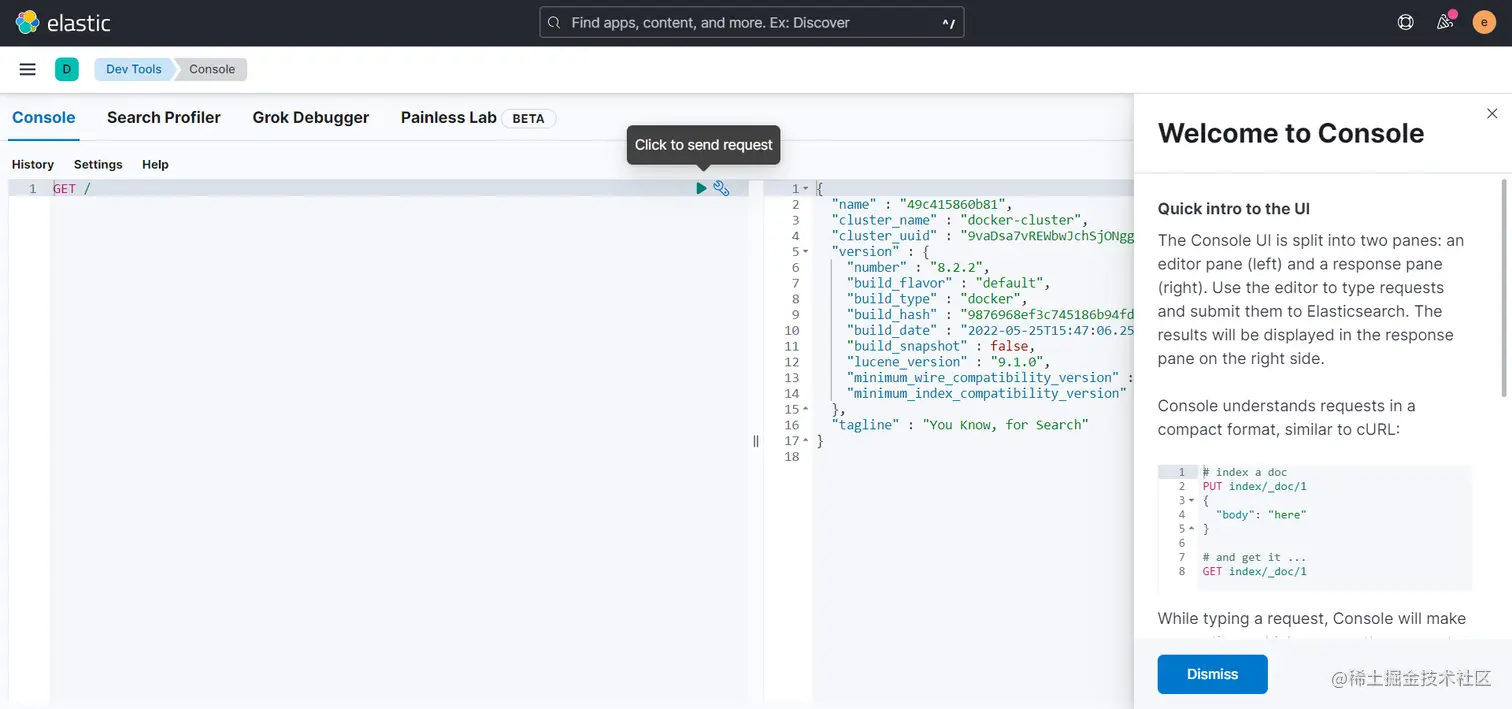This screenshot has height=709, width=1512.
Task: Focus the global search field
Action: [752, 22]
